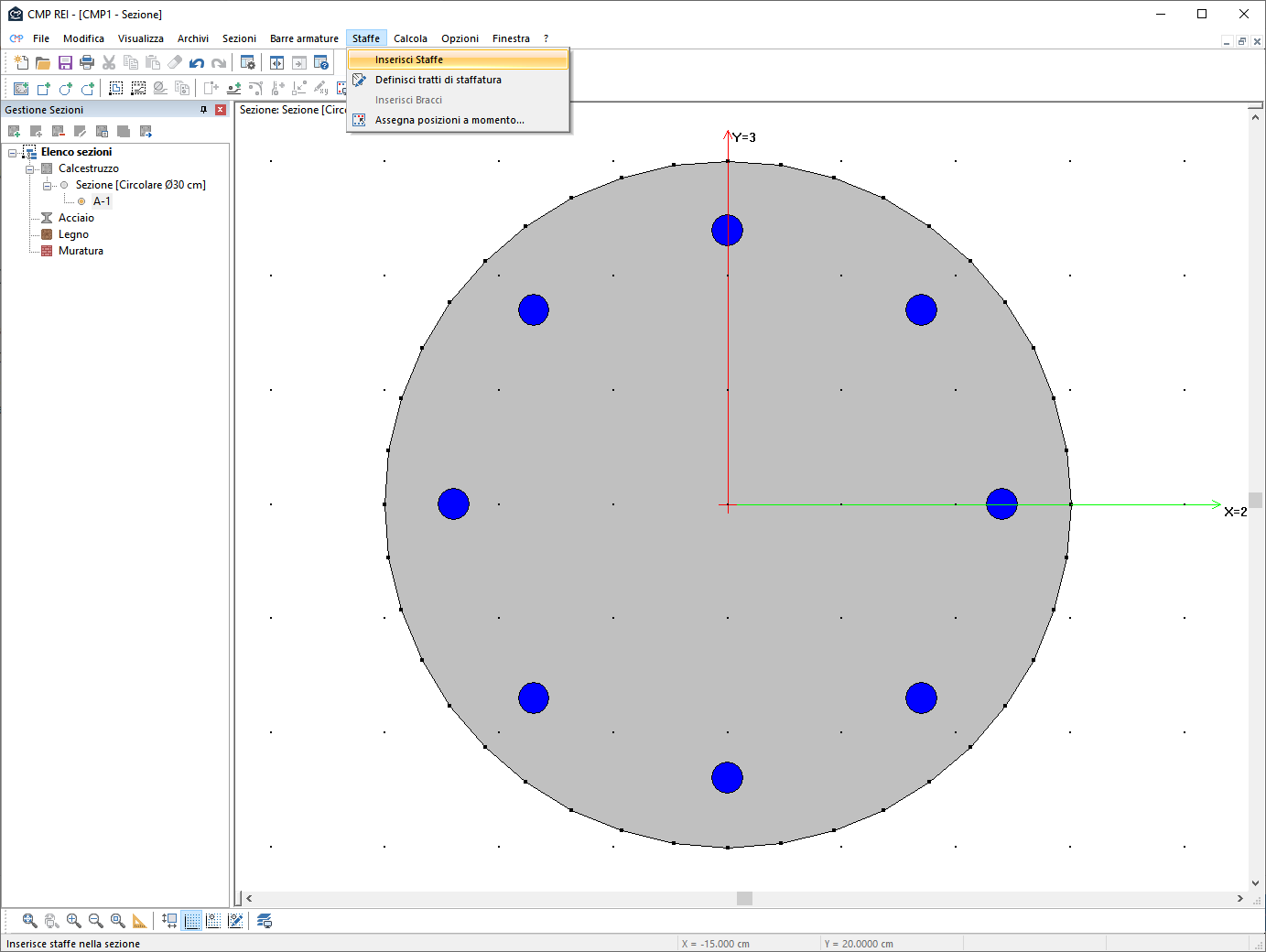Collapse the Elenco sezioni tree node
Image resolution: width=1266 pixels, height=952 pixels.
12,153
